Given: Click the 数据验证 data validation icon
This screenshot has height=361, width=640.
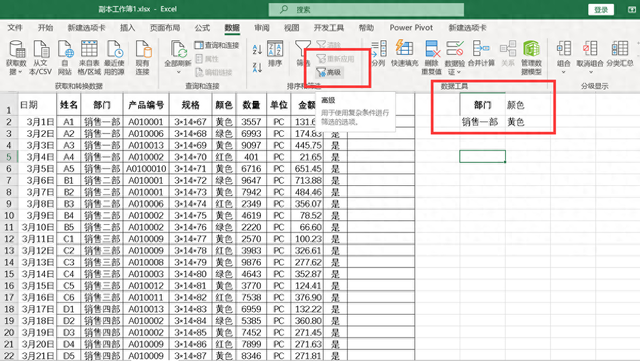Looking at the screenshot, I should coord(454,49).
